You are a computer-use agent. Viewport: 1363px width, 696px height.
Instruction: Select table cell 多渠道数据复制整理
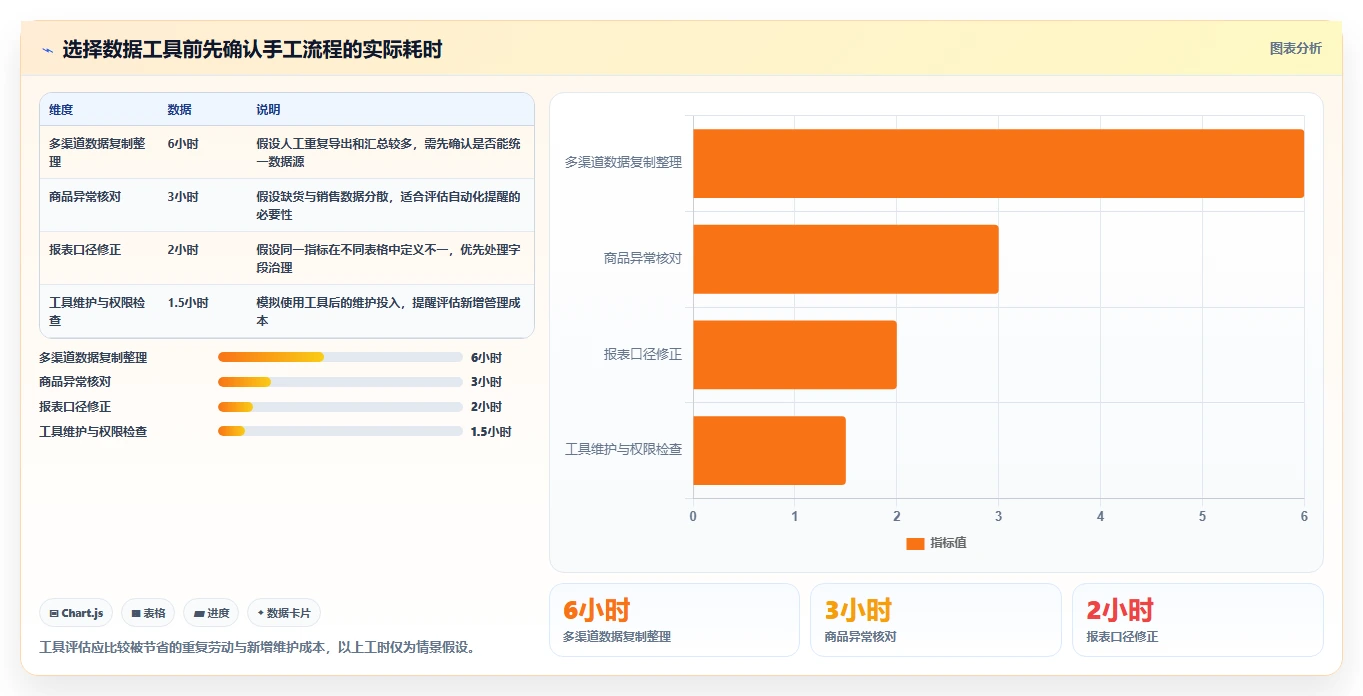99,152
